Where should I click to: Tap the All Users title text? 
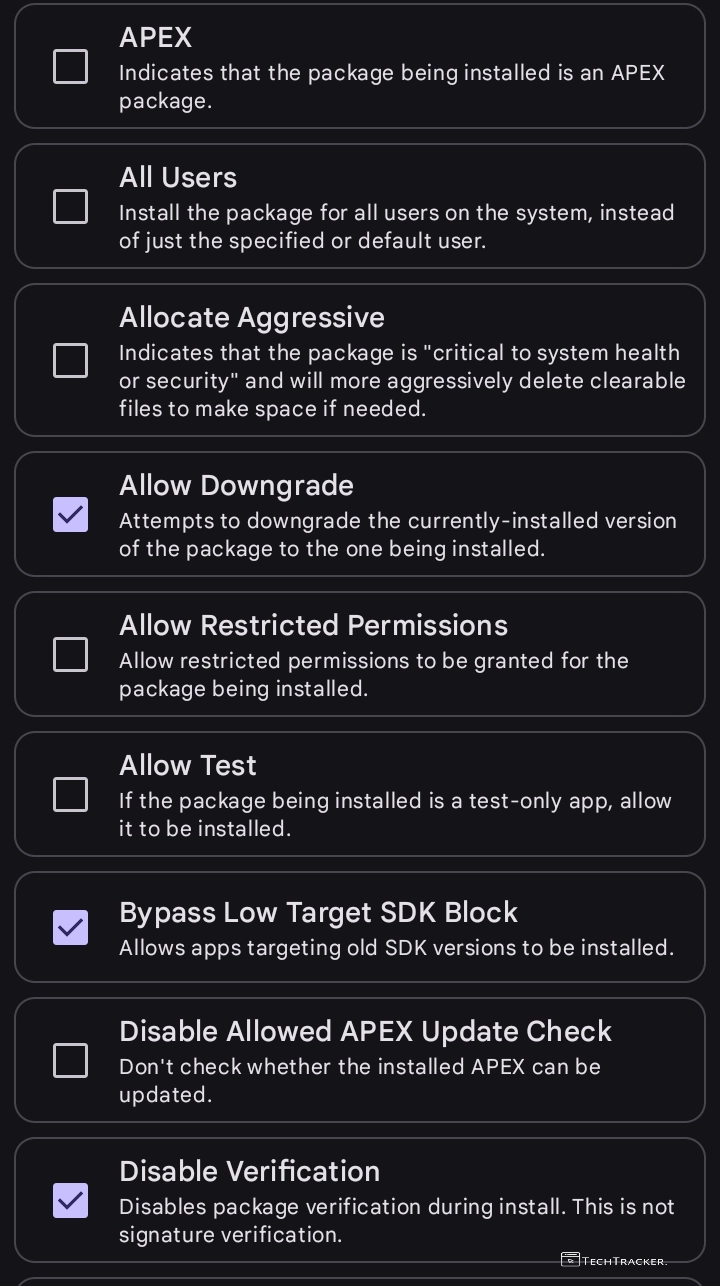coord(178,177)
